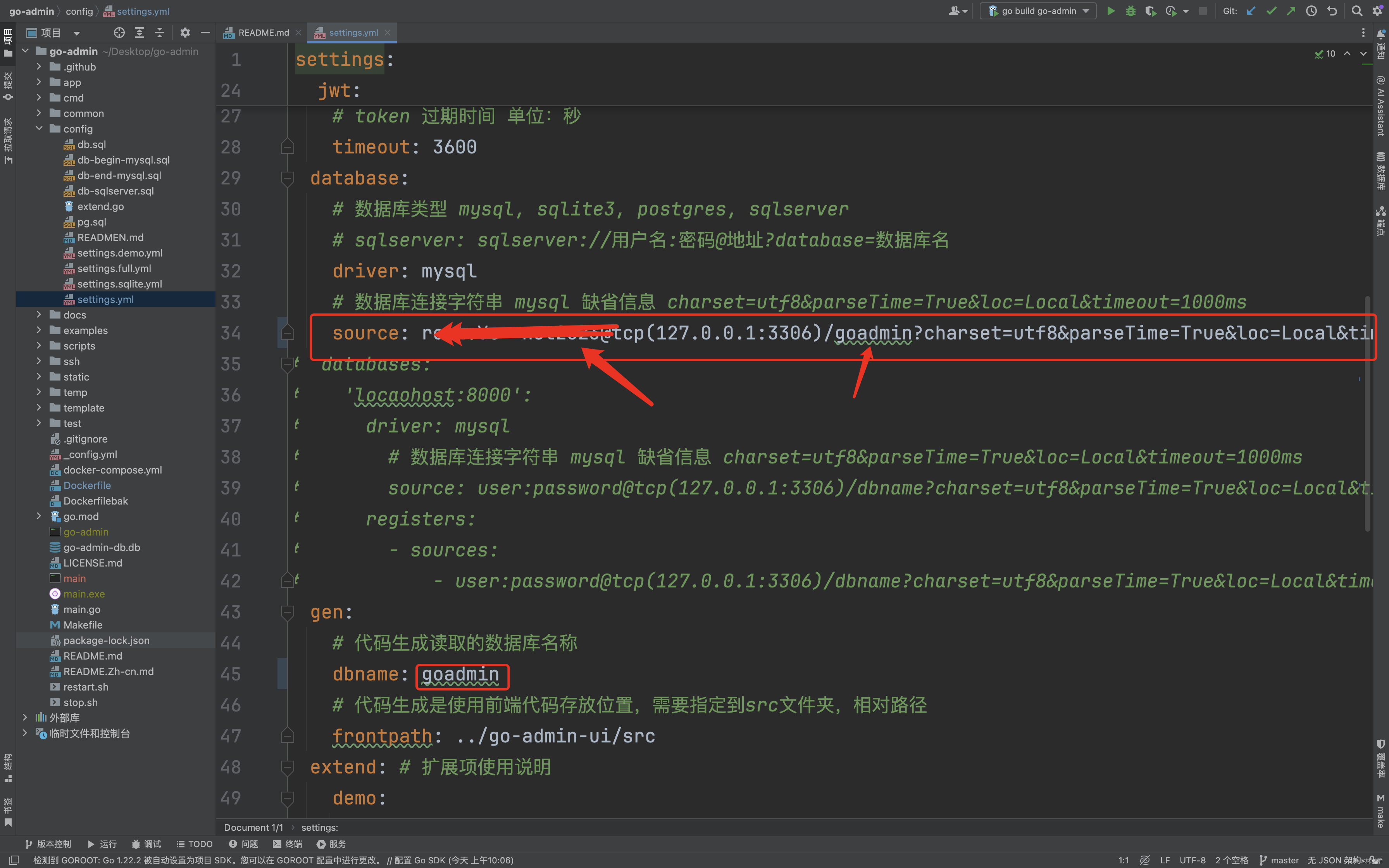Image resolution: width=1389 pixels, height=868 pixels.
Task: Push commits with the green Git arrow
Action: [1291, 11]
